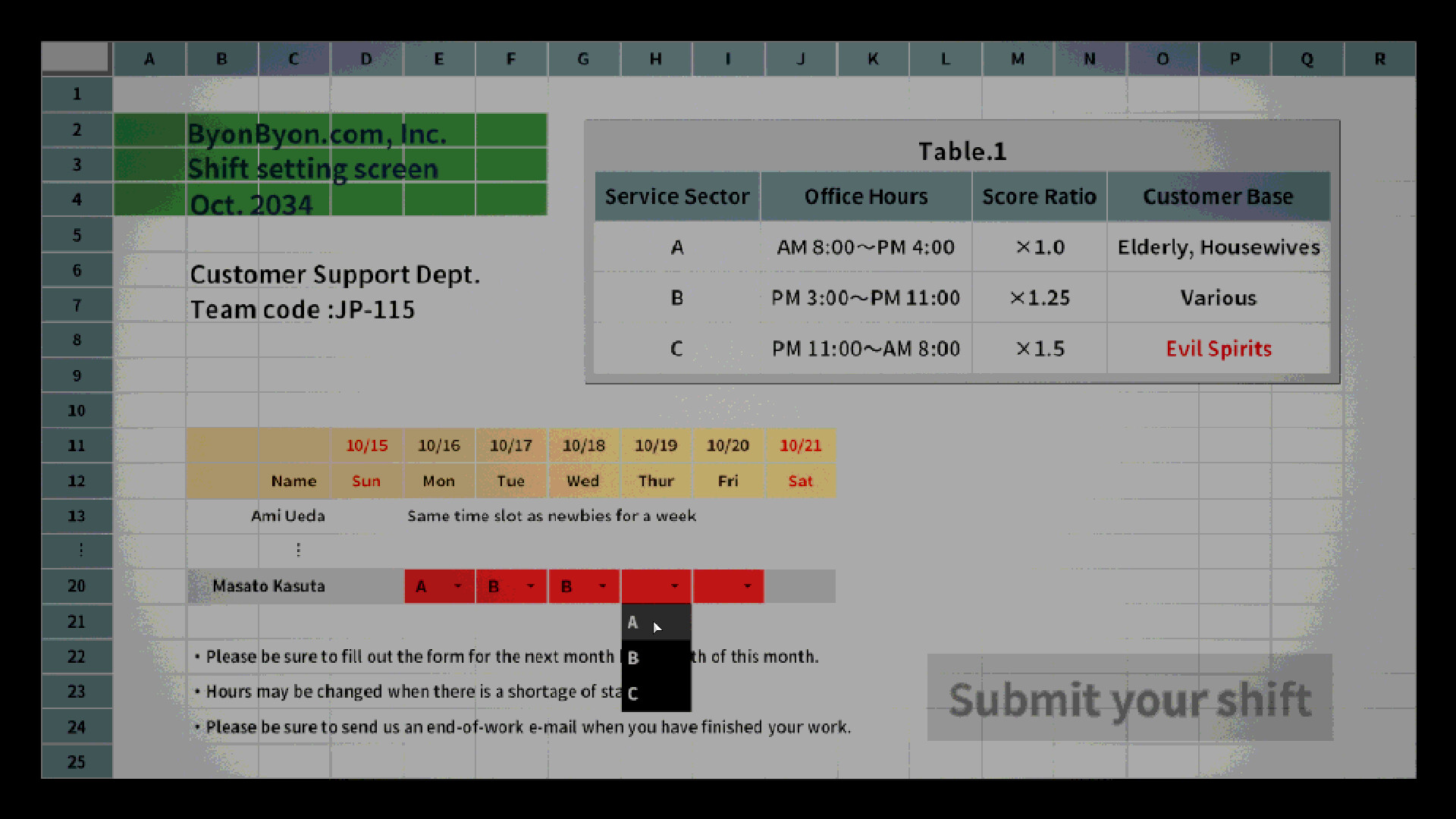The height and width of the screenshot is (819, 1456).
Task: Select the 10/21 Sat date header cell
Action: [800, 445]
